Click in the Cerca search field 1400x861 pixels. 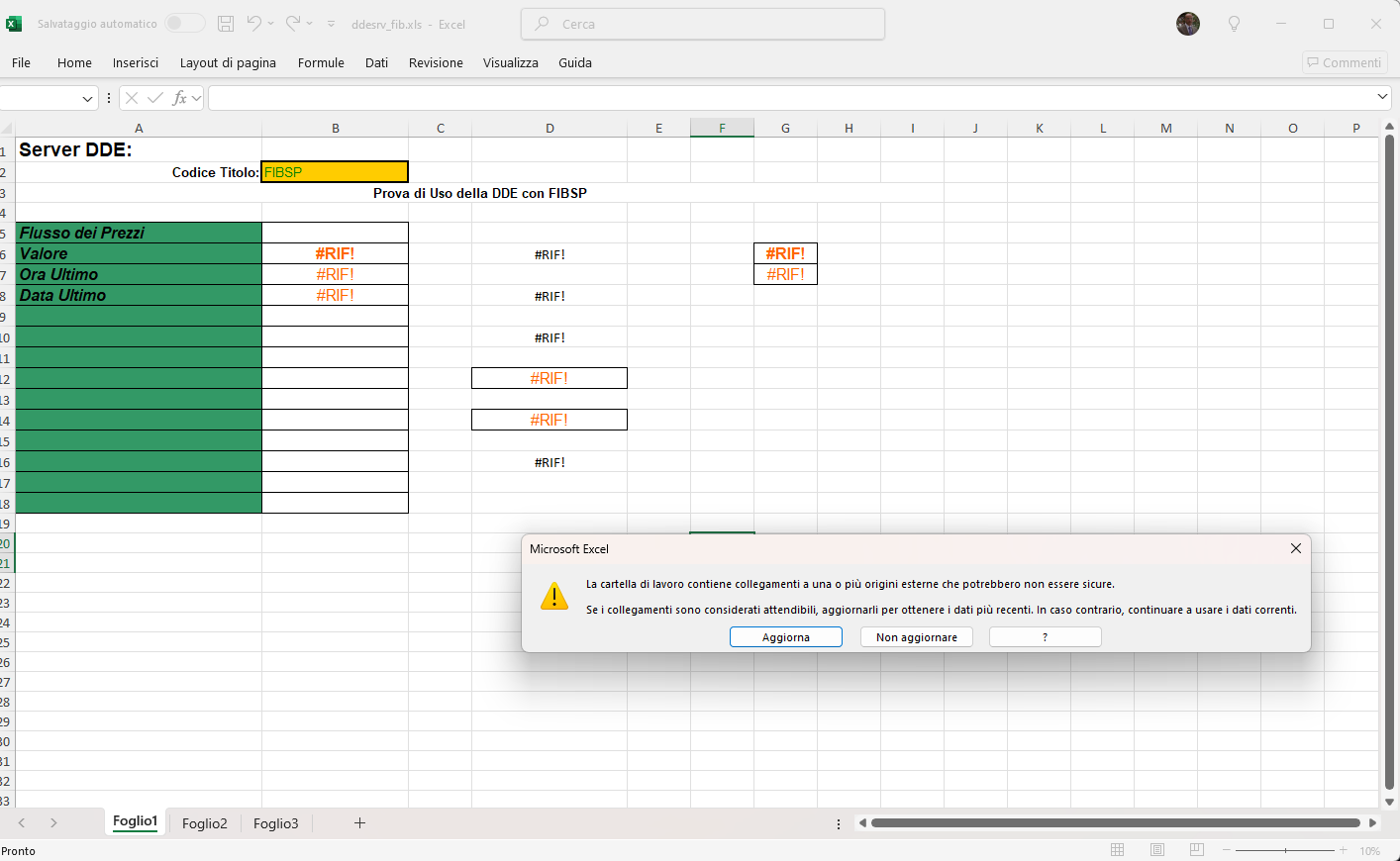(x=703, y=24)
